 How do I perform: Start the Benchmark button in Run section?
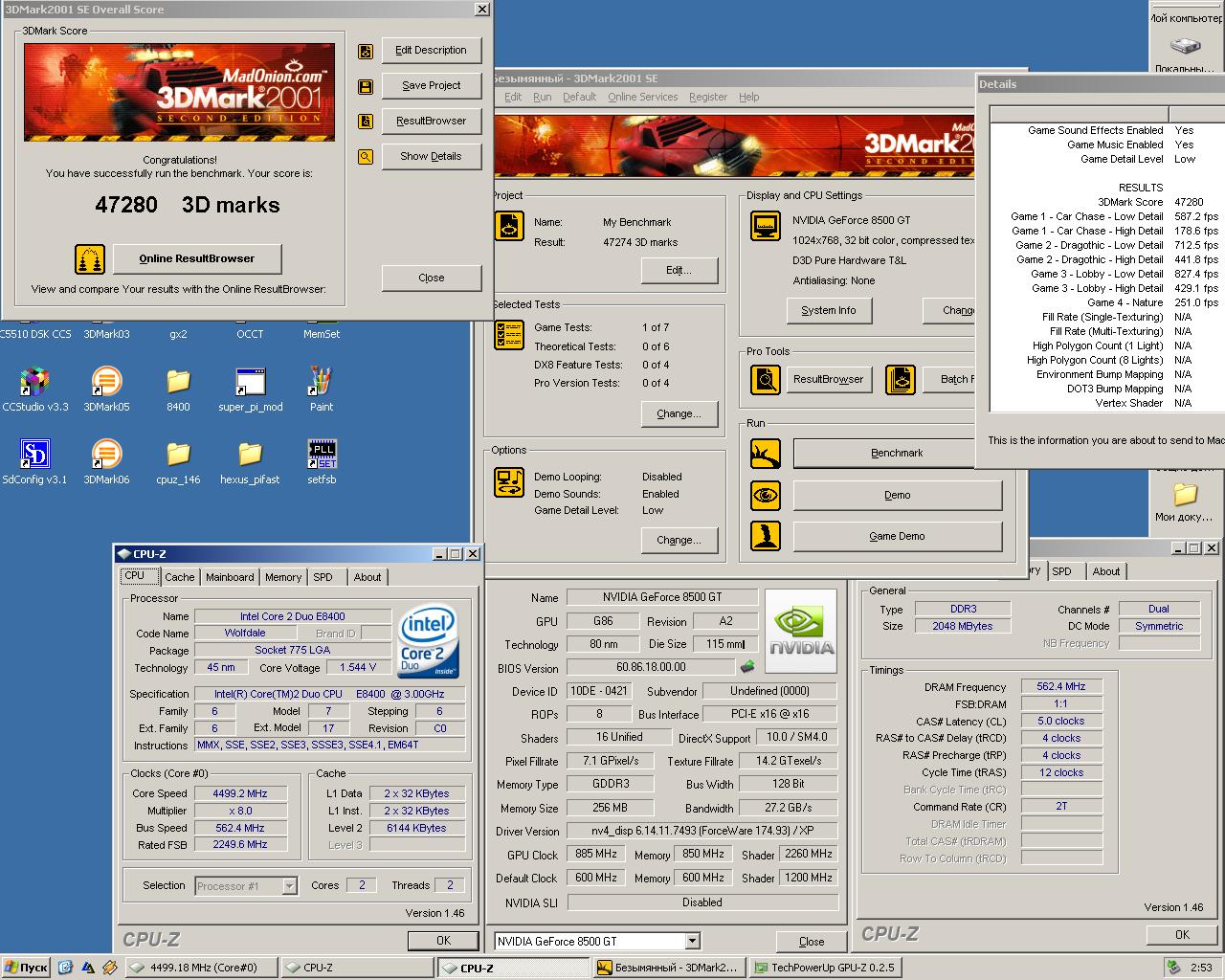click(897, 453)
